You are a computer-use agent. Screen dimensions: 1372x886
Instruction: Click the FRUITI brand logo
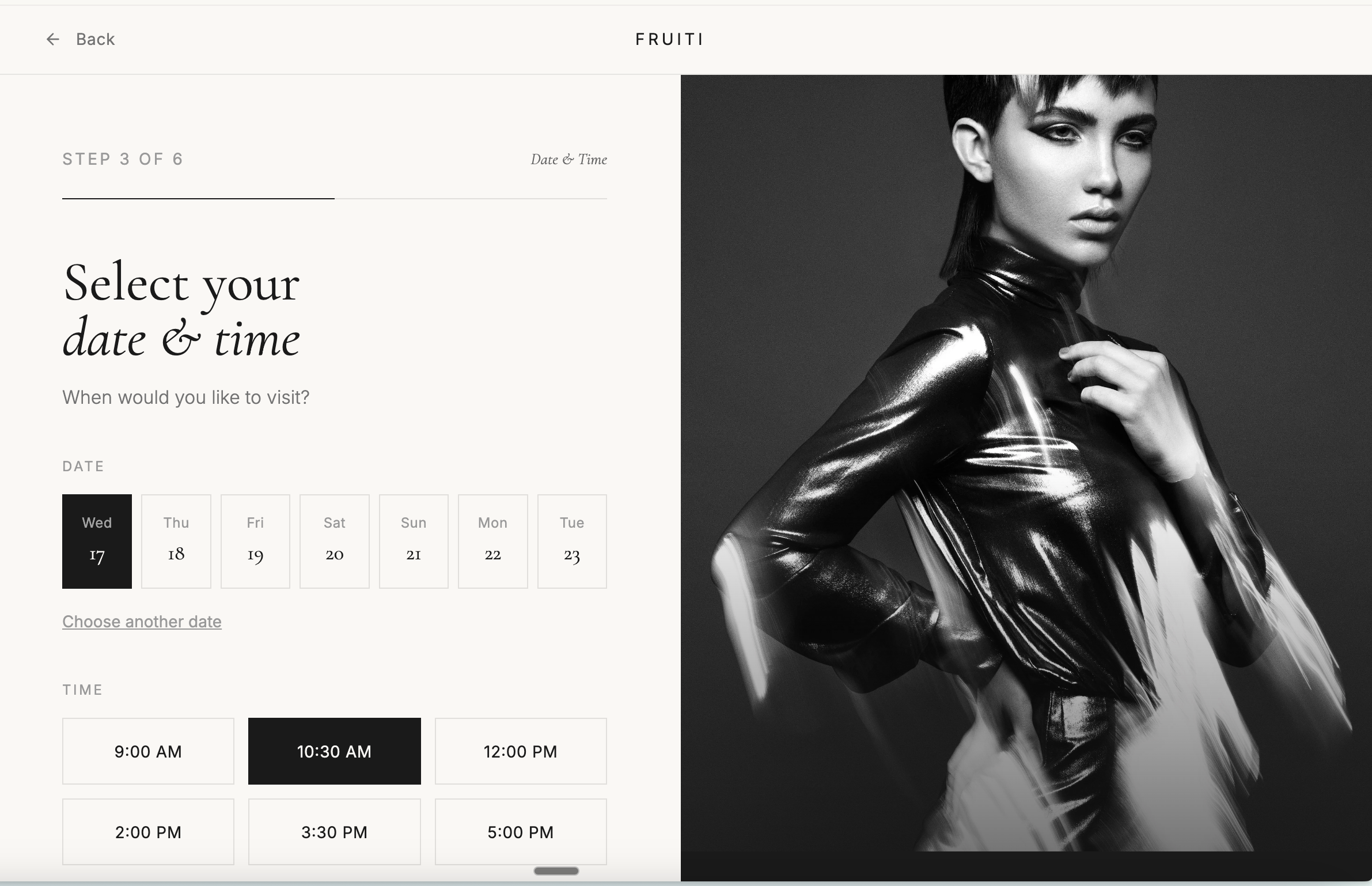coord(669,39)
